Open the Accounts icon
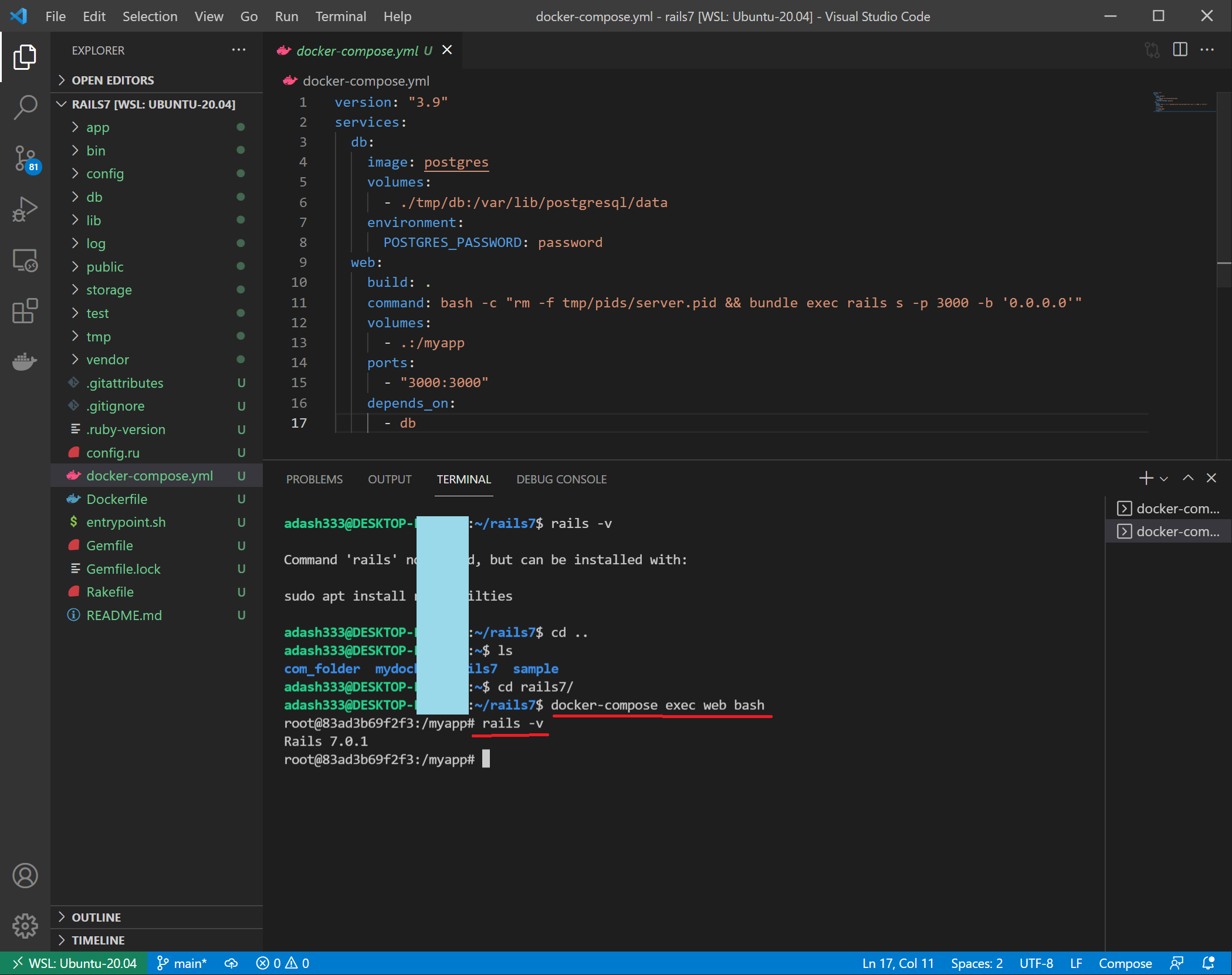The height and width of the screenshot is (975, 1232). tap(25, 876)
